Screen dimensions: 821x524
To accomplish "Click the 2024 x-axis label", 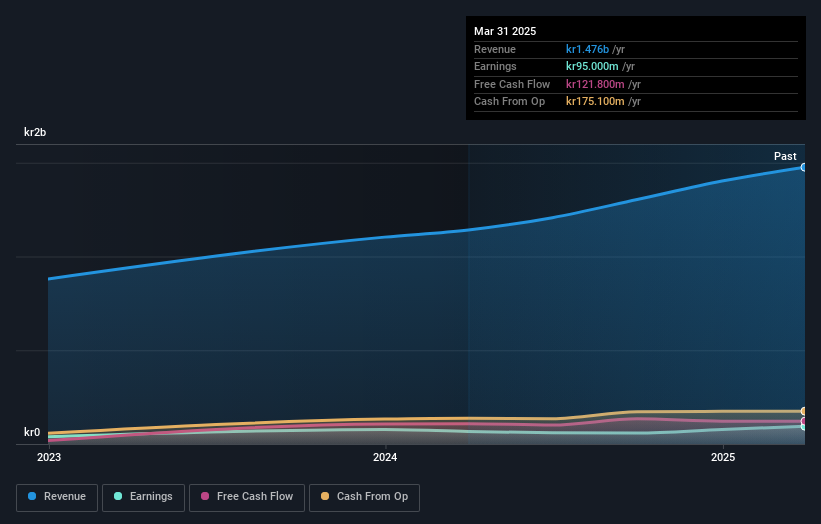I will 385,458.
